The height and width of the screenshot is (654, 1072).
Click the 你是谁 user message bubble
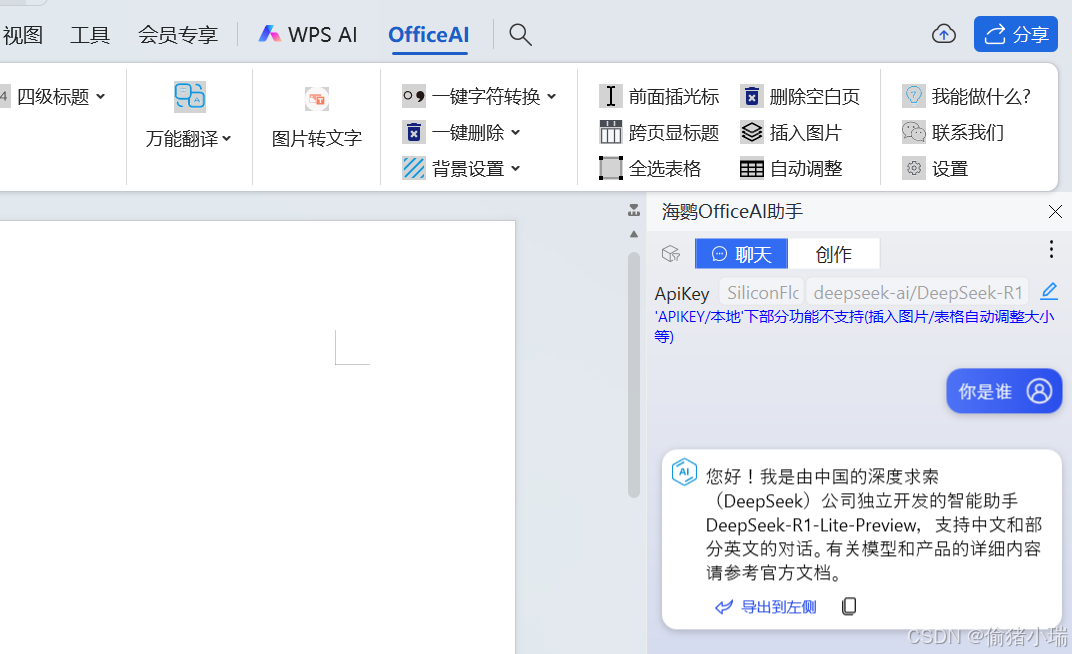[x=1004, y=391]
